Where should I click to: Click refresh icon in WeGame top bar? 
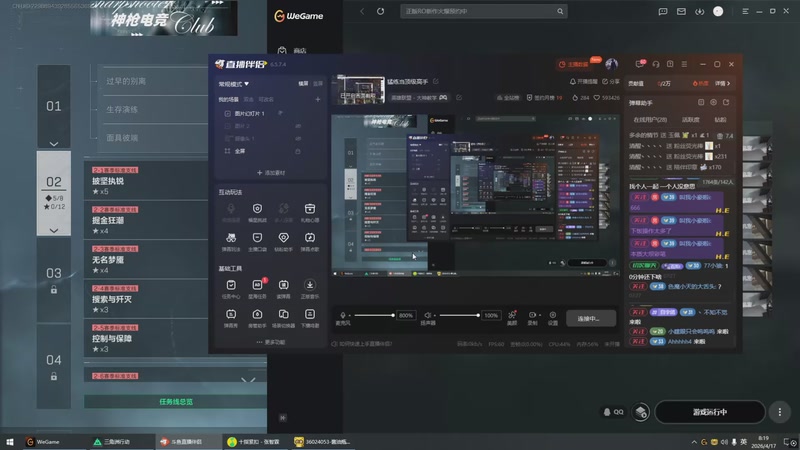(x=381, y=11)
